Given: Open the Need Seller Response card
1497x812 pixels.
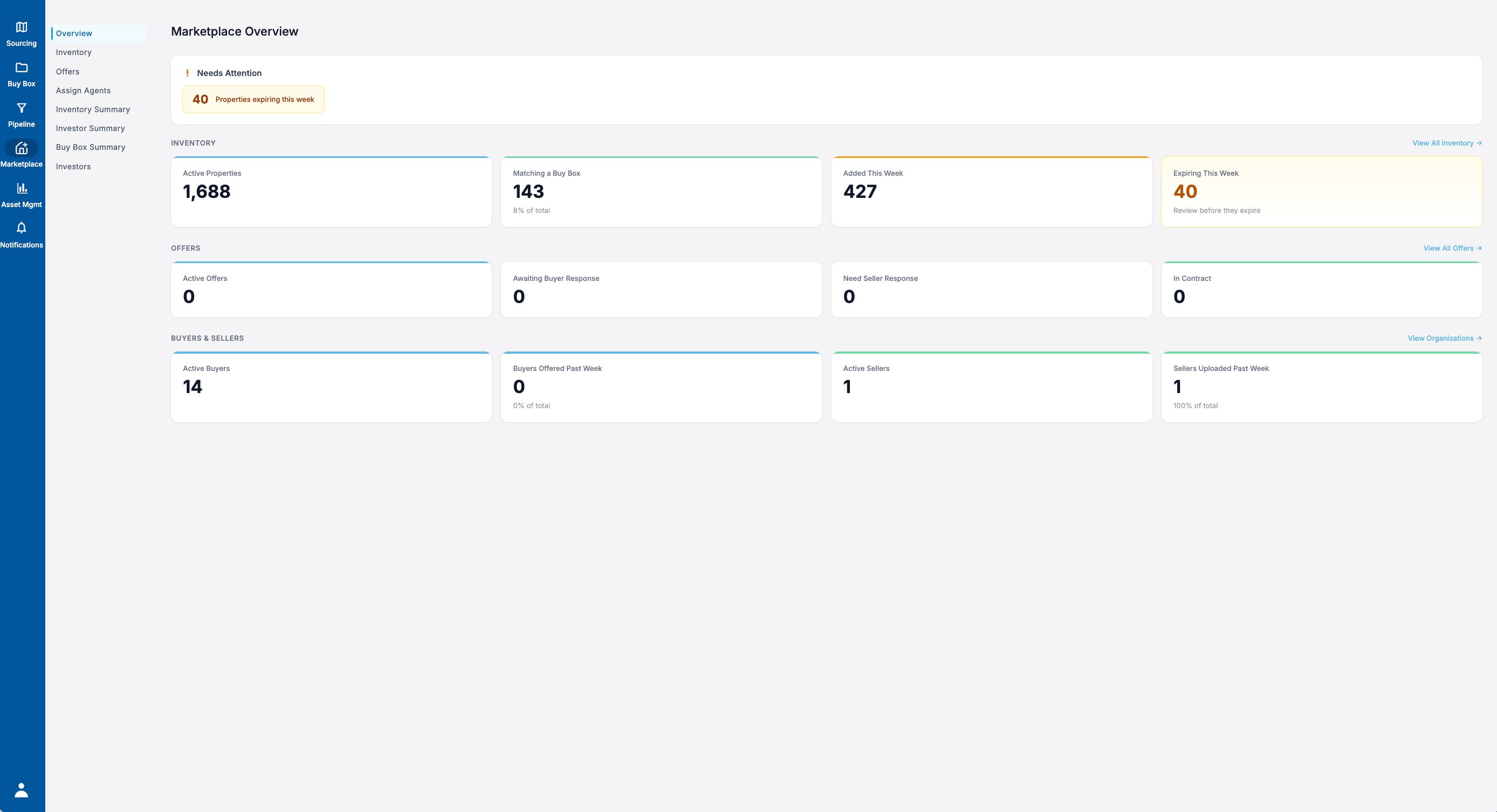Looking at the screenshot, I should coord(991,290).
